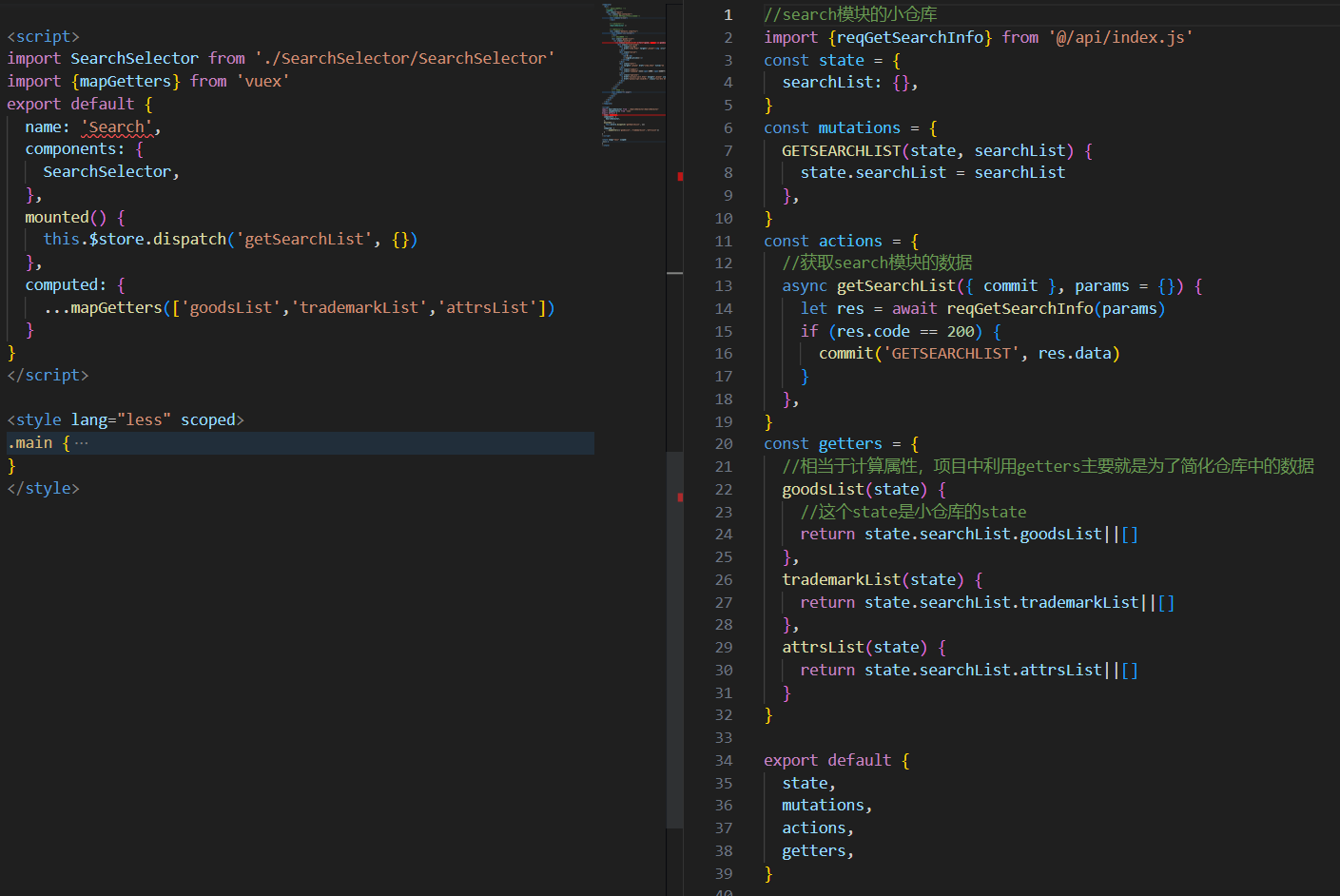This screenshot has width=1340, height=896.
Task: Click line number 13 in the gutter
Action: click(x=724, y=285)
